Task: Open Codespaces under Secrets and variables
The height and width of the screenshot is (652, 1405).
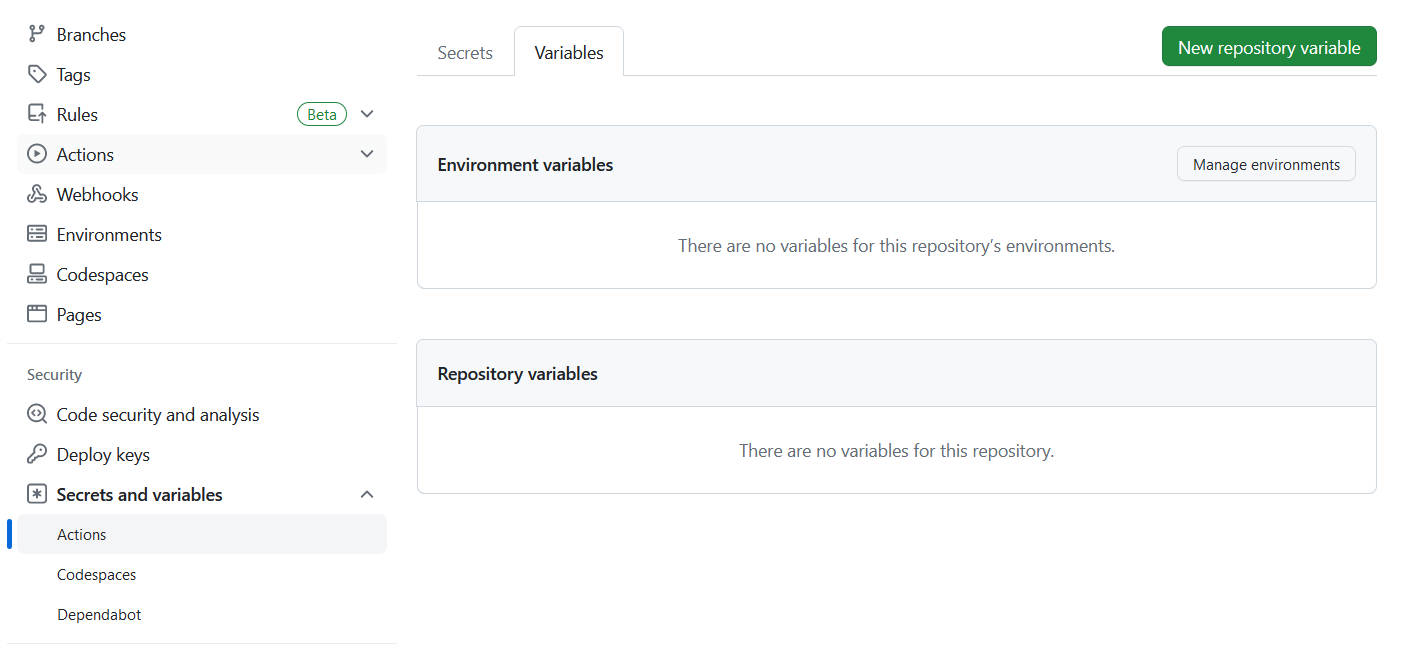Action: [96, 575]
